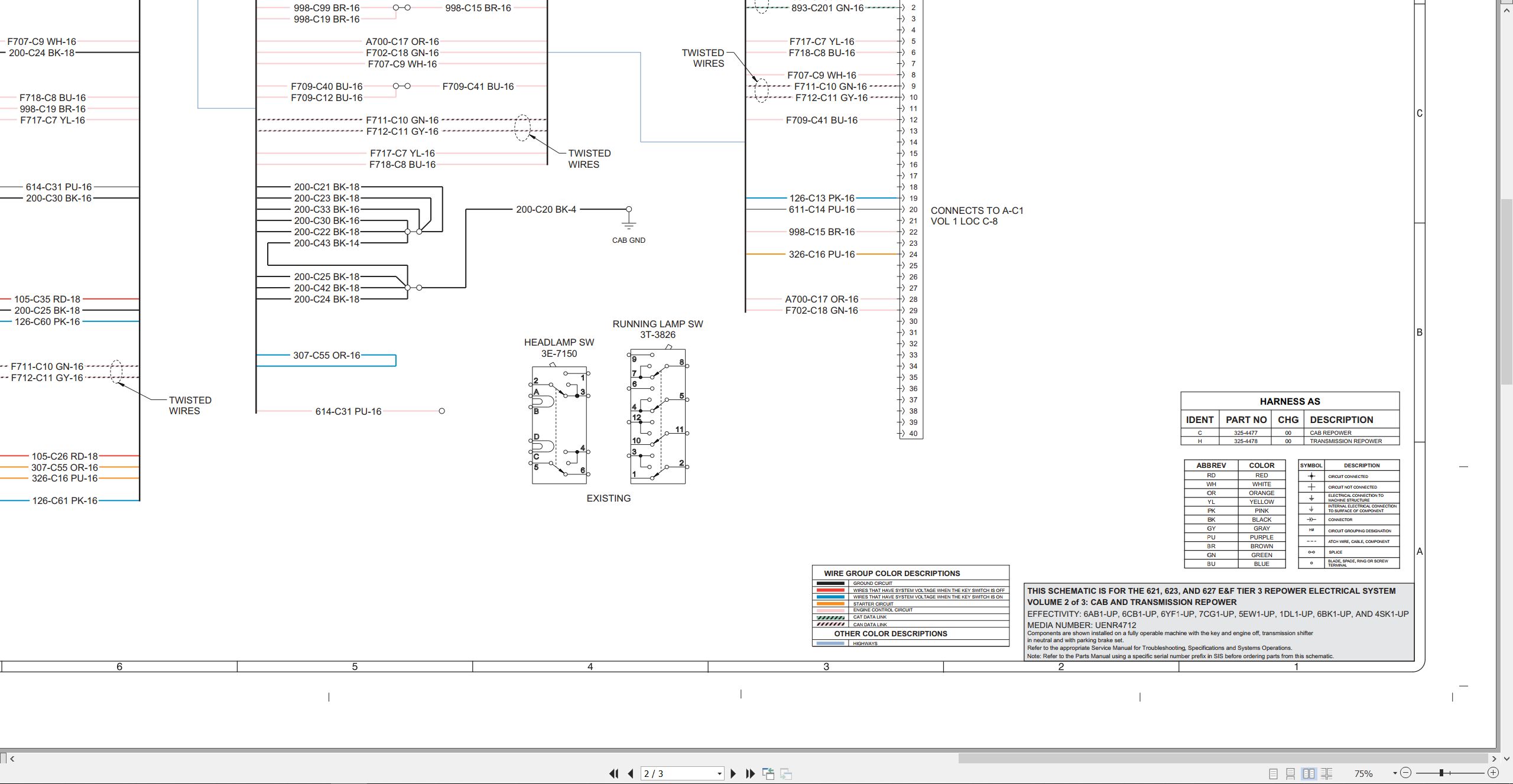Click the 200-C43 BK-14 wire label
The height and width of the screenshot is (784, 1513).
[x=326, y=243]
